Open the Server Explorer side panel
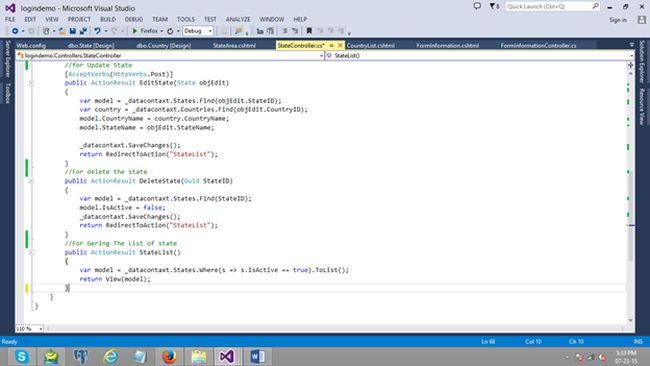The image size is (650, 366). [x=7, y=59]
